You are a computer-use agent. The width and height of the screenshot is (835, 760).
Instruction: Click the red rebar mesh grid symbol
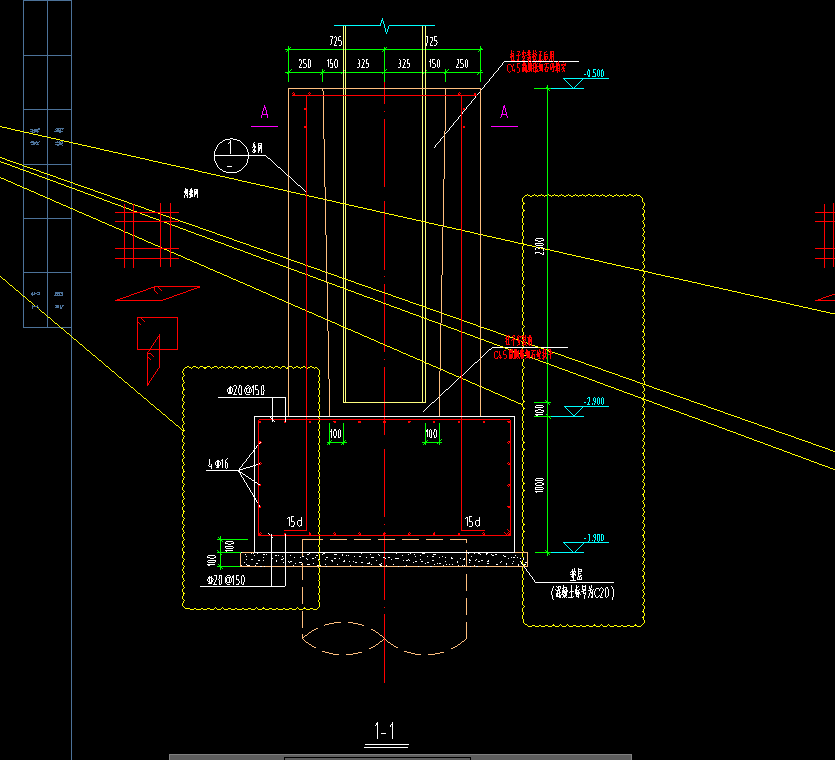point(147,235)
